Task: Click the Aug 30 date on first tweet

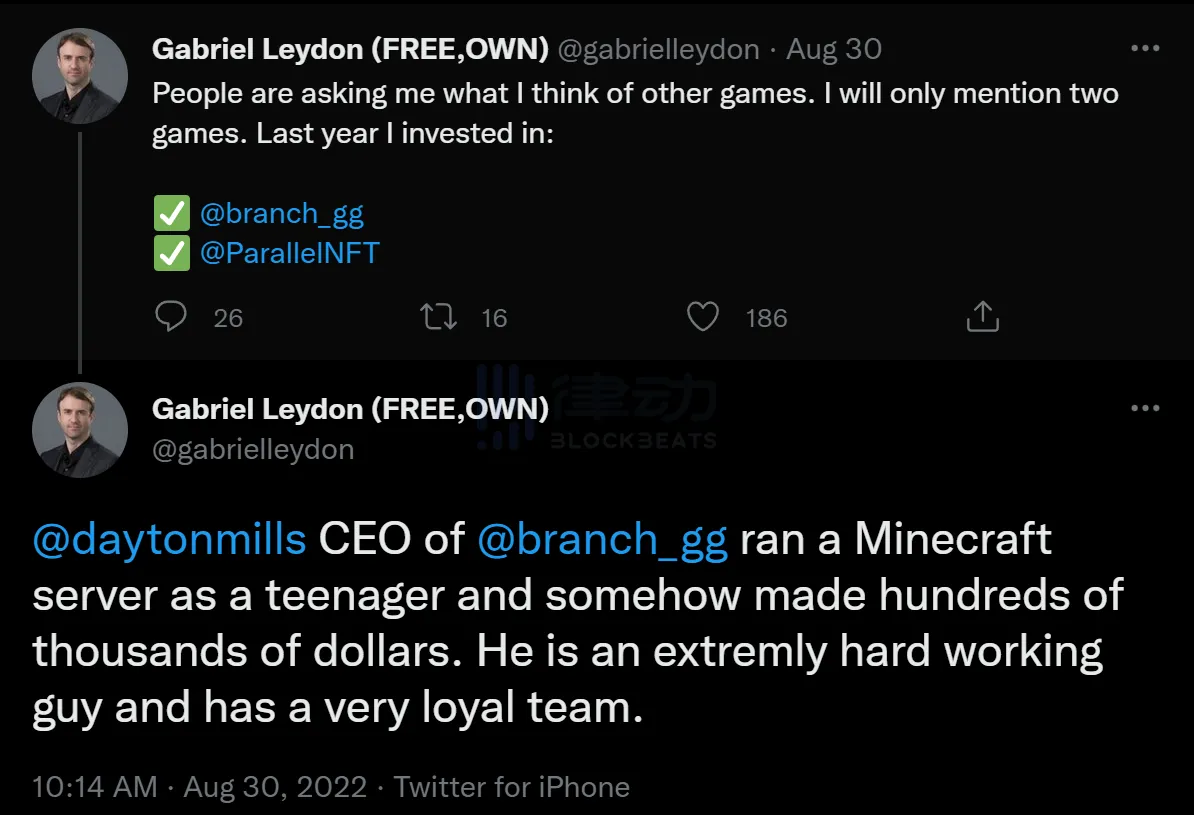Action: coord(834,48)
